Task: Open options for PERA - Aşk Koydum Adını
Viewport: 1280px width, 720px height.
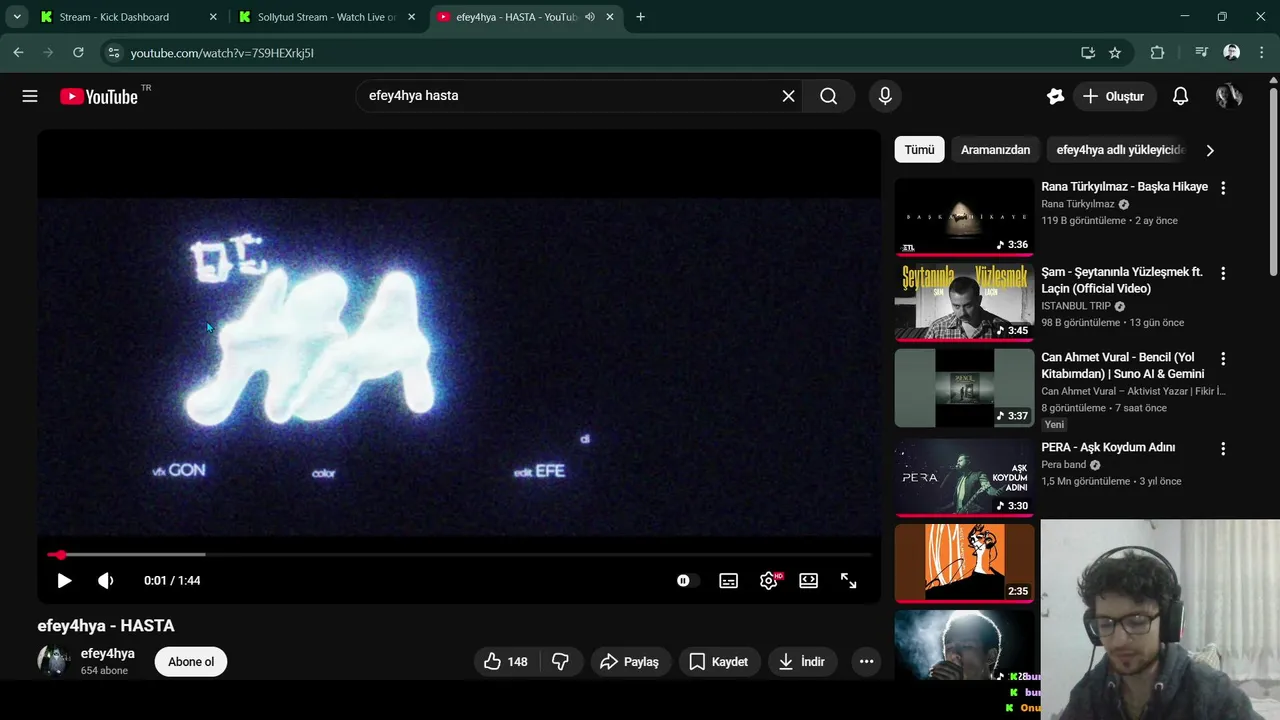Action: pos(1223,448)
